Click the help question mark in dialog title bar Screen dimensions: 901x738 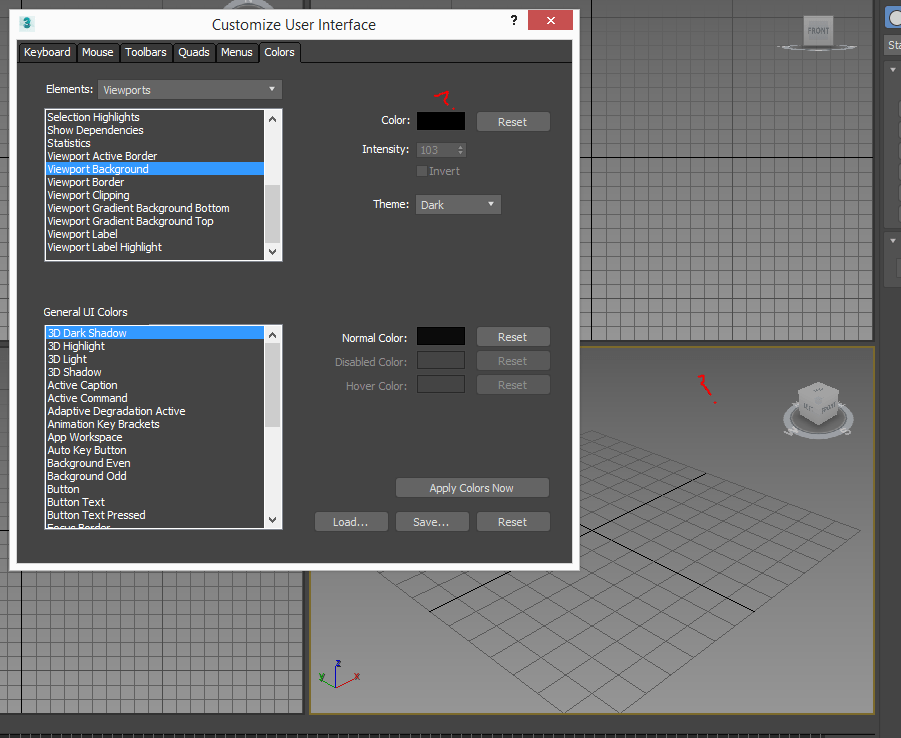click(x=513, y=21)
